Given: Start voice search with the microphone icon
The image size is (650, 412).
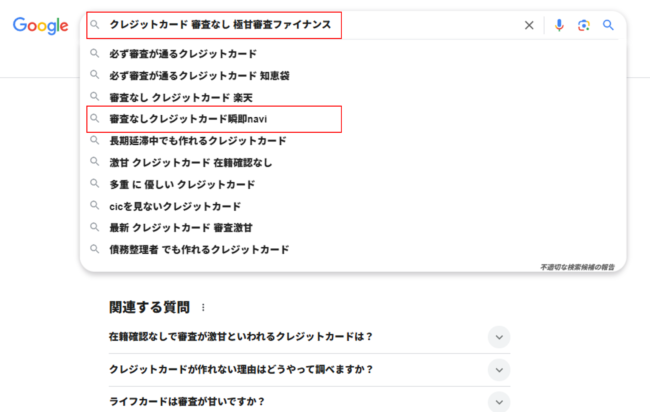Looking at the screenshot, I should [x=559, y=25].
